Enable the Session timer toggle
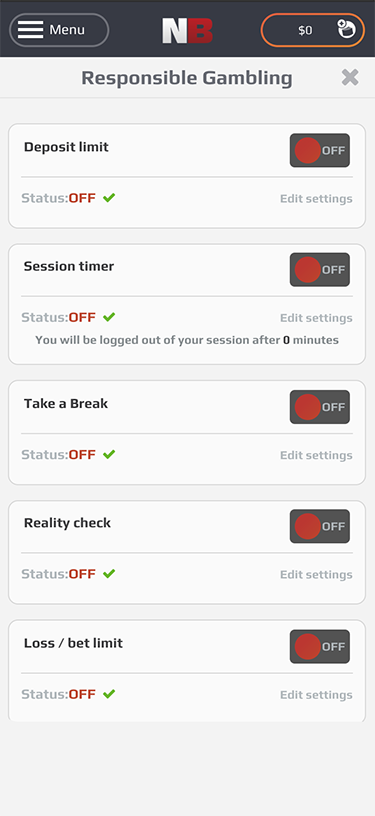Viewport: 375px width, 816px height. (320, 270)
